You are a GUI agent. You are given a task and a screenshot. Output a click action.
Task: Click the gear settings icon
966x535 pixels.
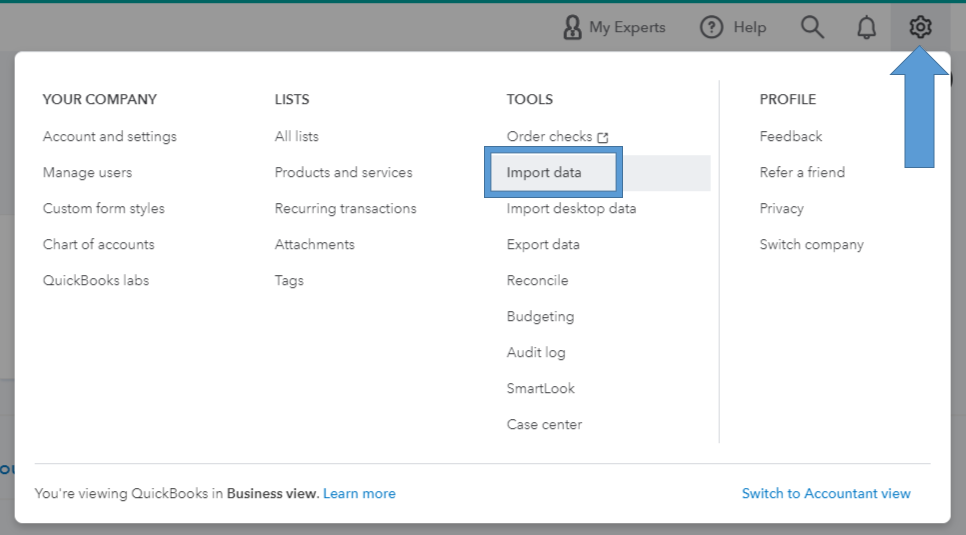(x=920, y=28)
